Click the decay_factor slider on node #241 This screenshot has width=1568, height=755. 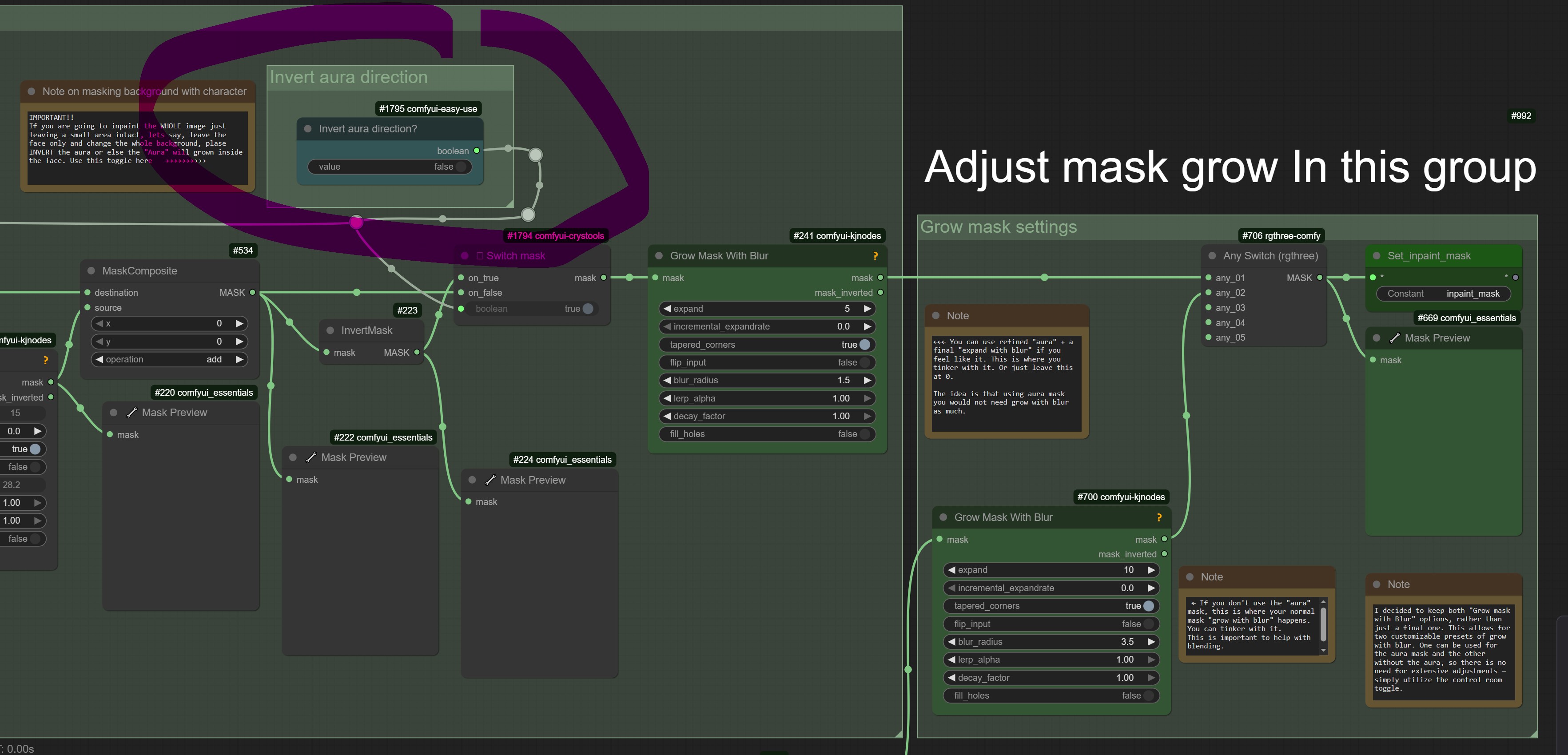click(768, 417)
